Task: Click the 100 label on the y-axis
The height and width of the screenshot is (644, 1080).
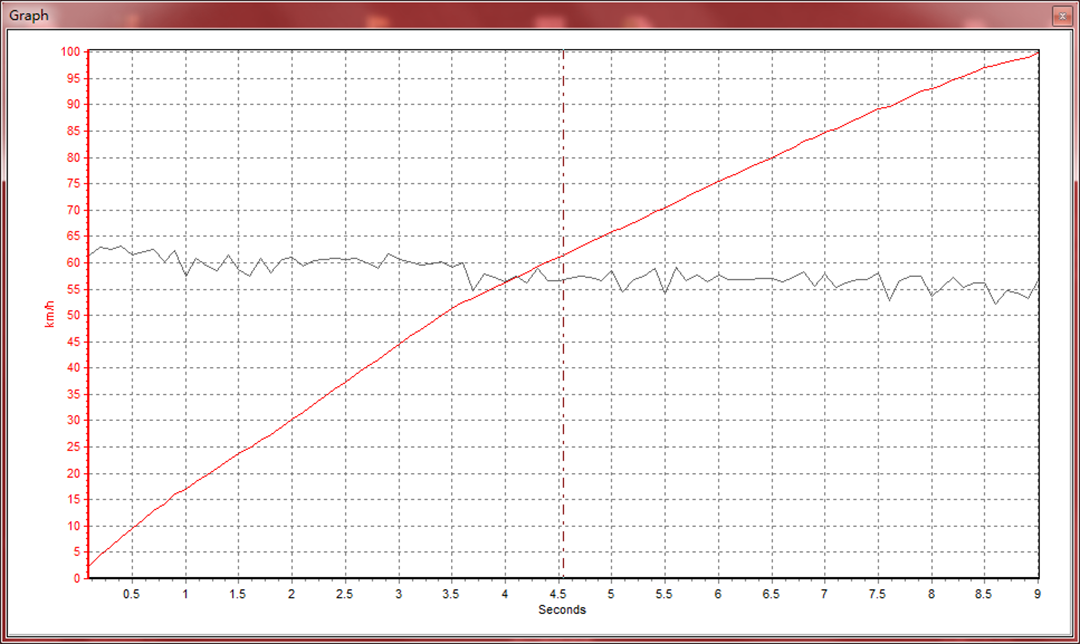Action: (x=70, y=52)
